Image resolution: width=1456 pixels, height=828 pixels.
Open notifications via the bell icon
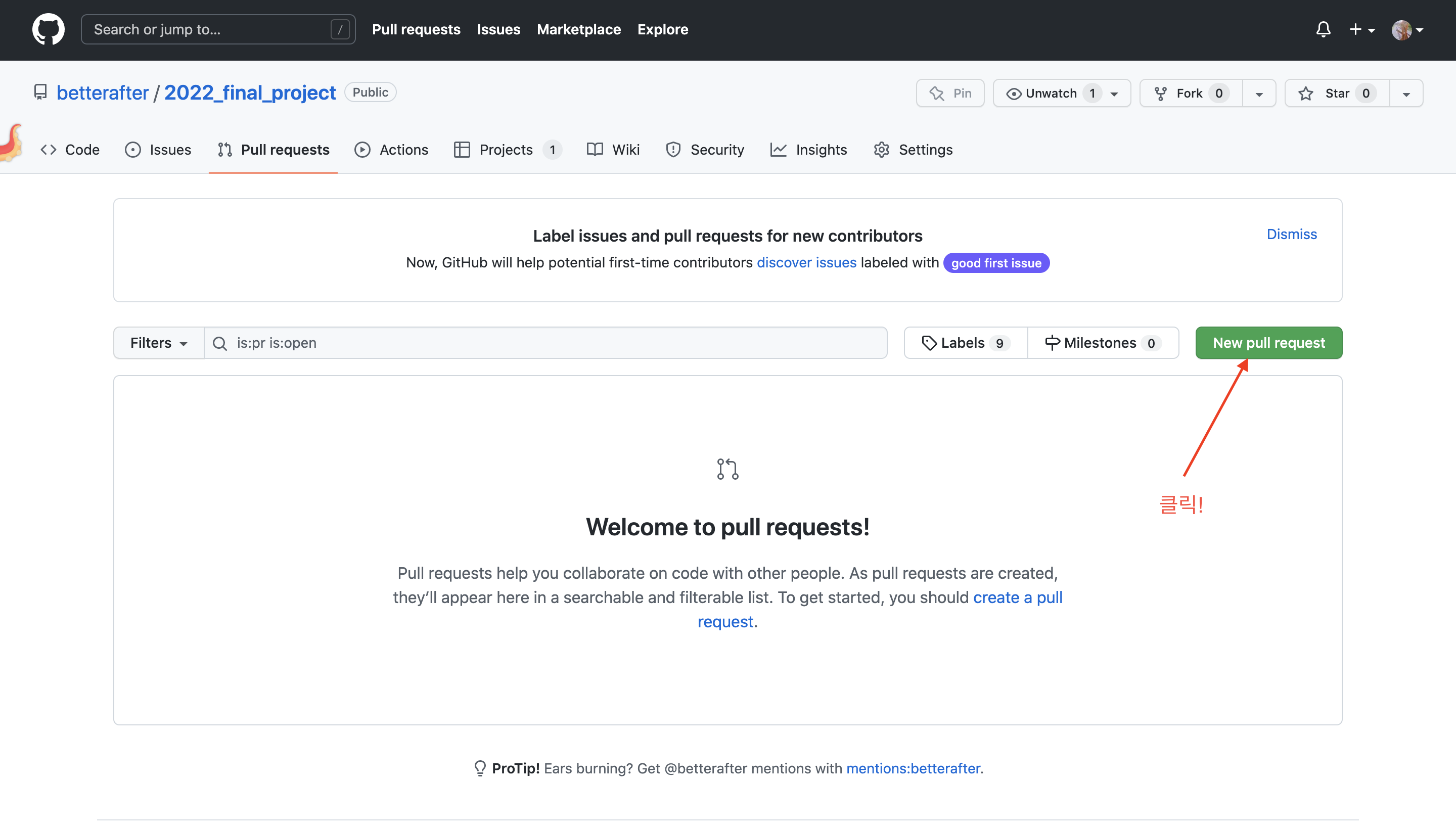(1324, 29)
